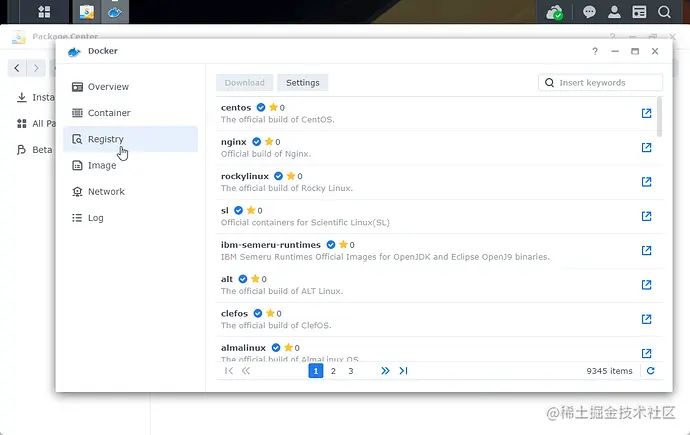Open All Packages in Package Center
Viewport: 690px width, 435px height.
pyautogui.click(x=34, y=124)
